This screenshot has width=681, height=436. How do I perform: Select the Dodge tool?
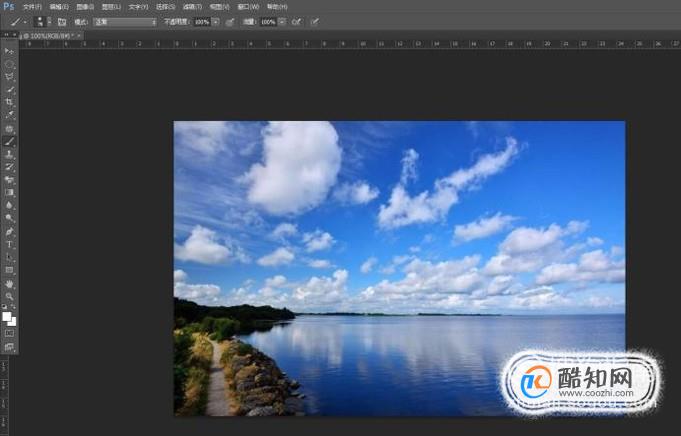pyautogui.click(x=9, y=218)
